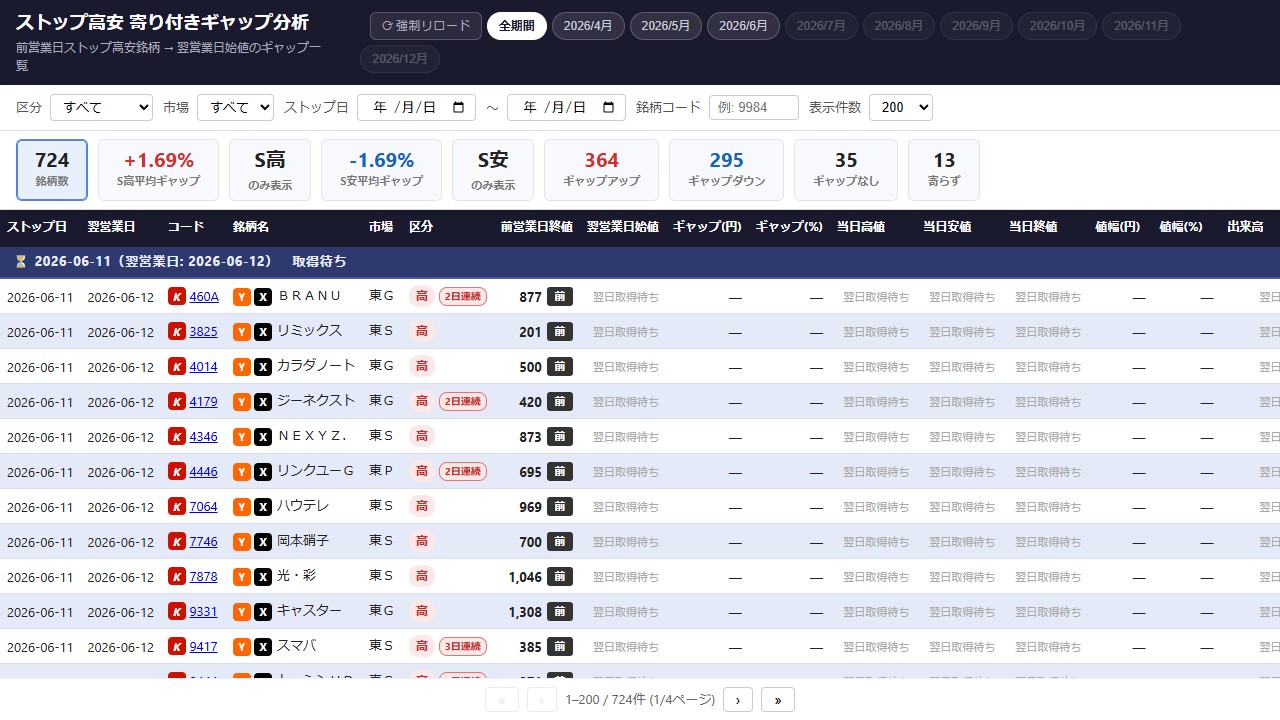This screenshot has height=720, width=1280.
Task: Click K icon beside code 9417
Action: [177, 646]
